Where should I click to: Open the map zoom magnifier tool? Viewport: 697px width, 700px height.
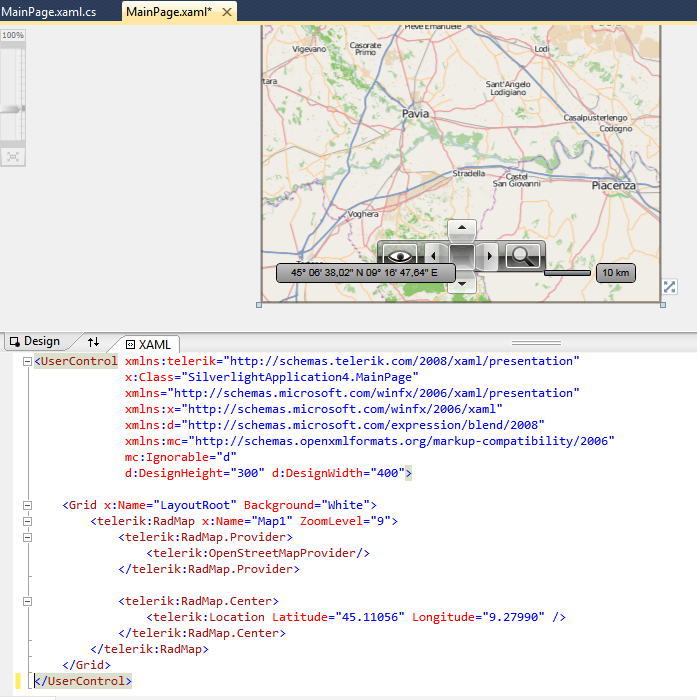tap(522, 256)
